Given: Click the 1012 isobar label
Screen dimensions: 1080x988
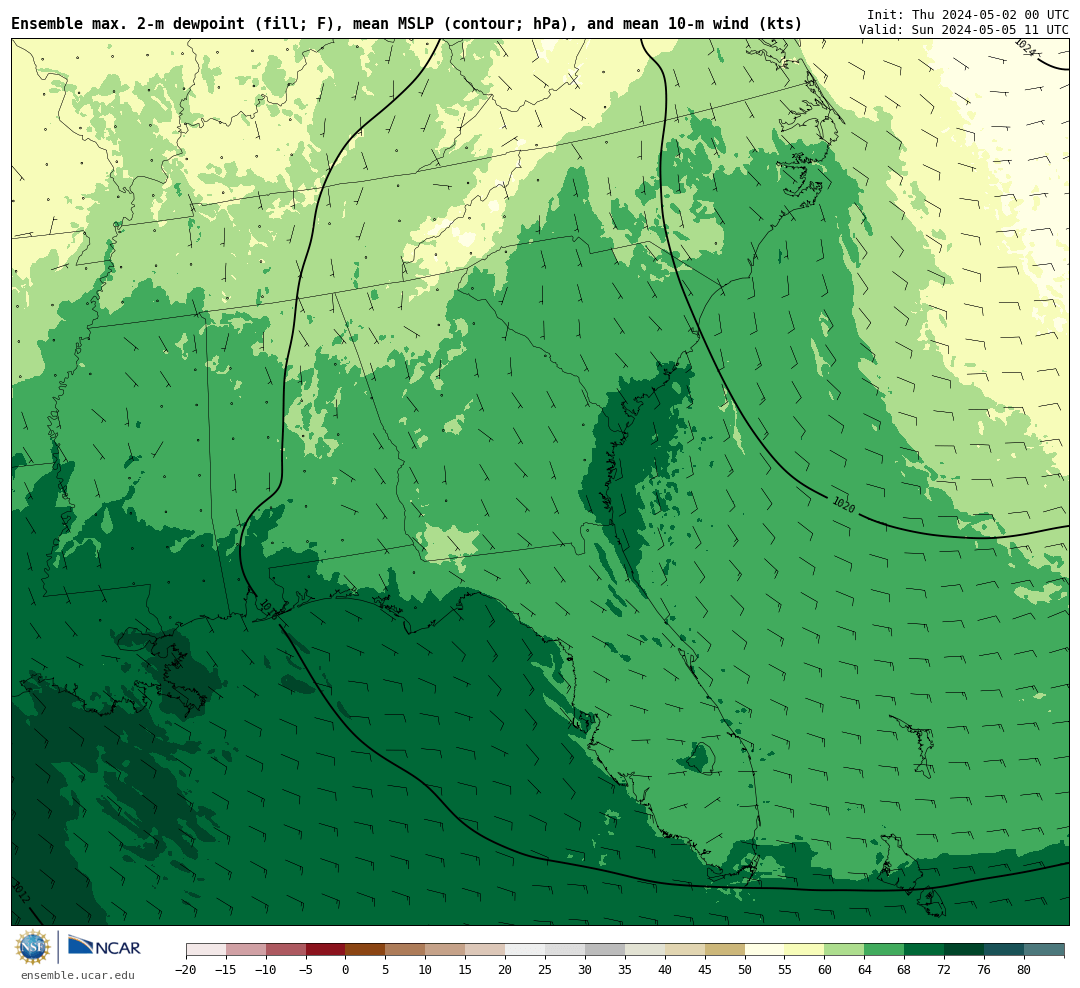Looking at the screenshot, I should coord(21,893).
